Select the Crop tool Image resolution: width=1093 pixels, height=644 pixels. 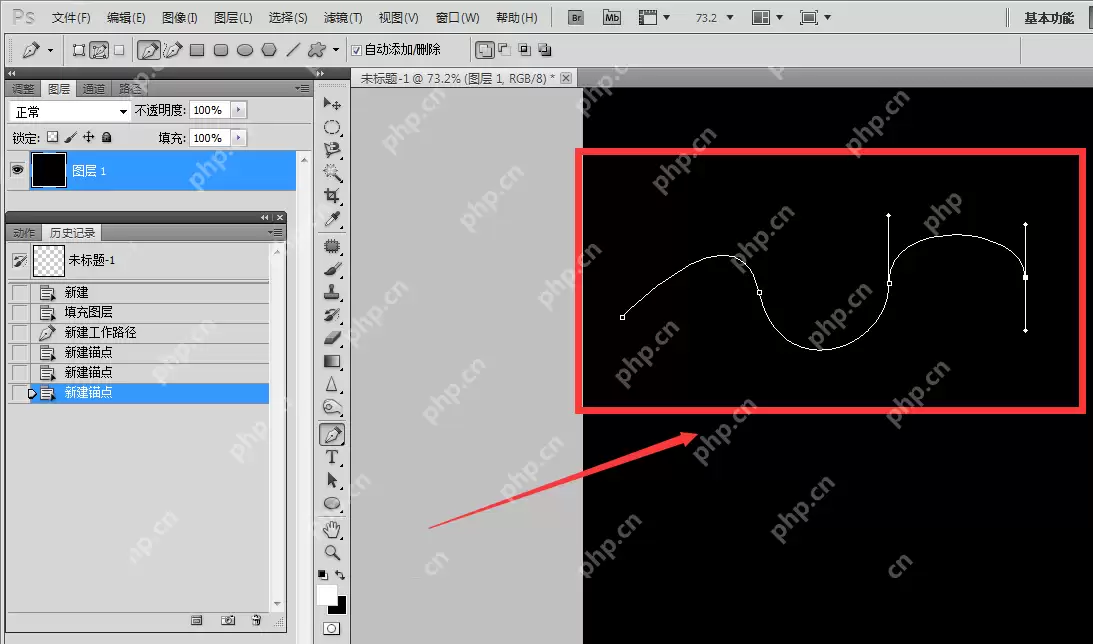tap(332, 196)
